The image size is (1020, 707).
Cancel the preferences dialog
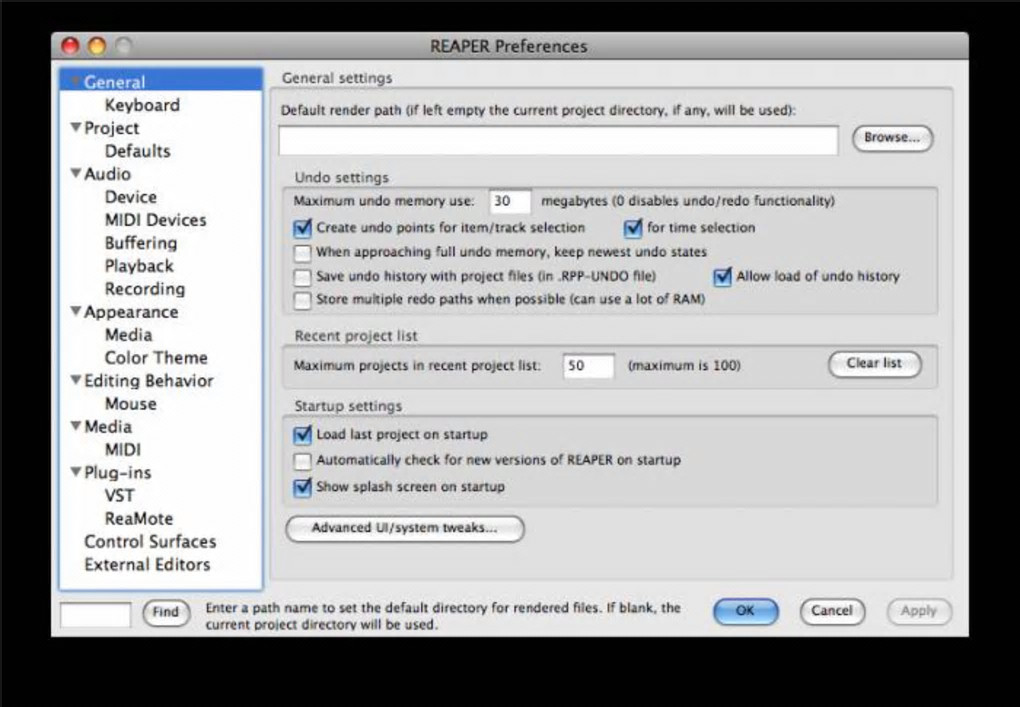(x=832, y=611)
